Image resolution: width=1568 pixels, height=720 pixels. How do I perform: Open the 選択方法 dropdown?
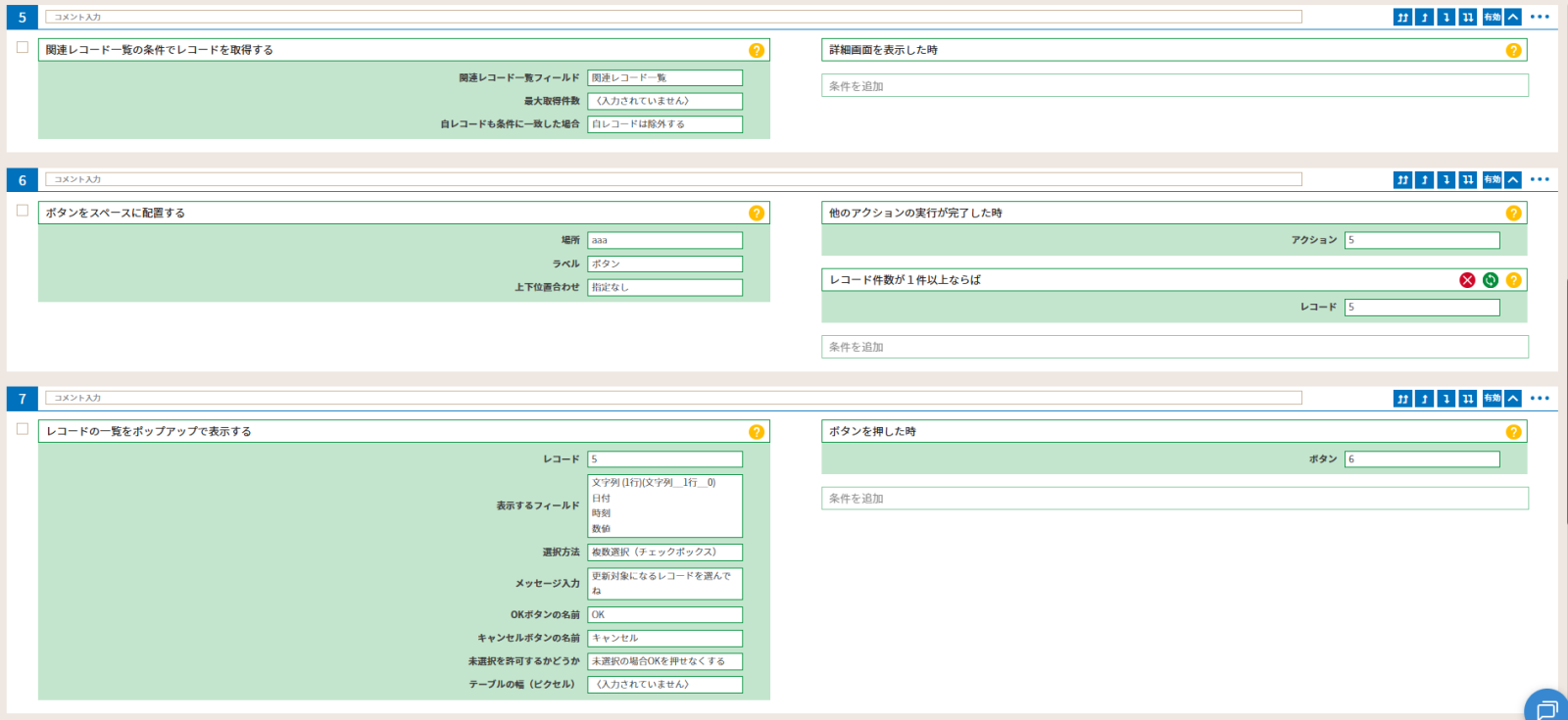664,552
